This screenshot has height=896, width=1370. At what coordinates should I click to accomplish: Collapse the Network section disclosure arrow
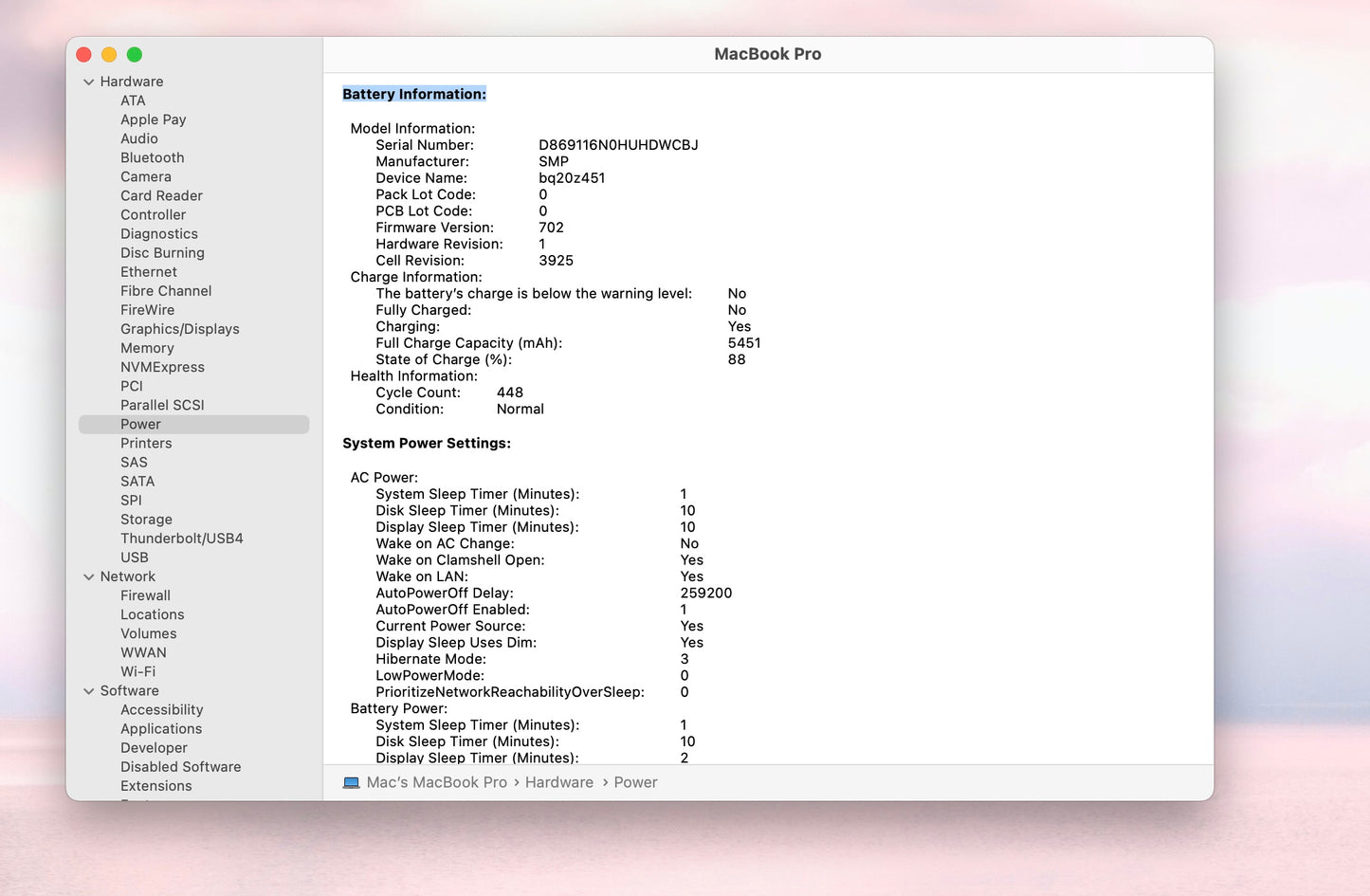click(x=89, y=576)
